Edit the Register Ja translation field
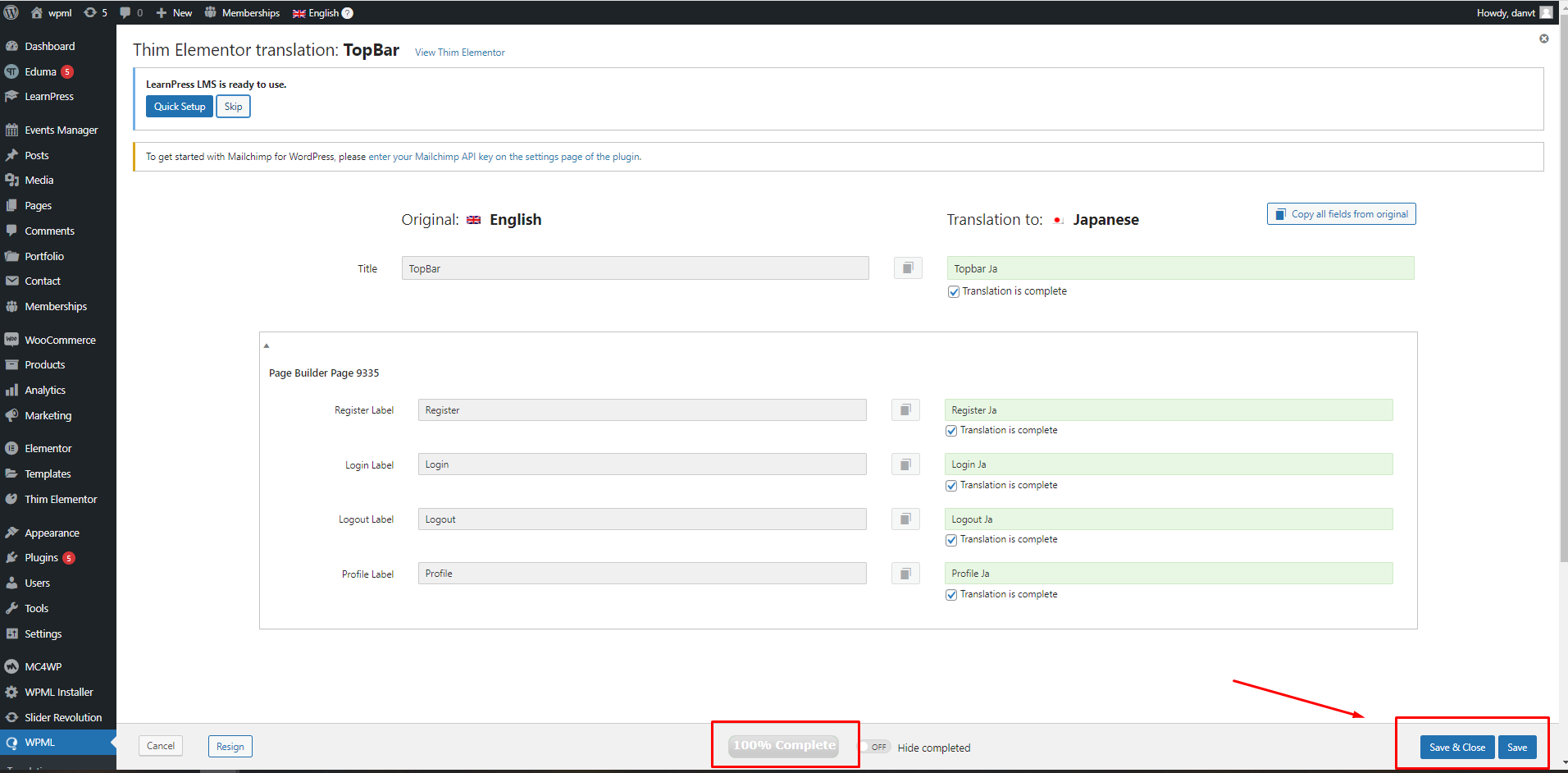Viewport: 1568px width, 773px height. [x=1169, y=409]
